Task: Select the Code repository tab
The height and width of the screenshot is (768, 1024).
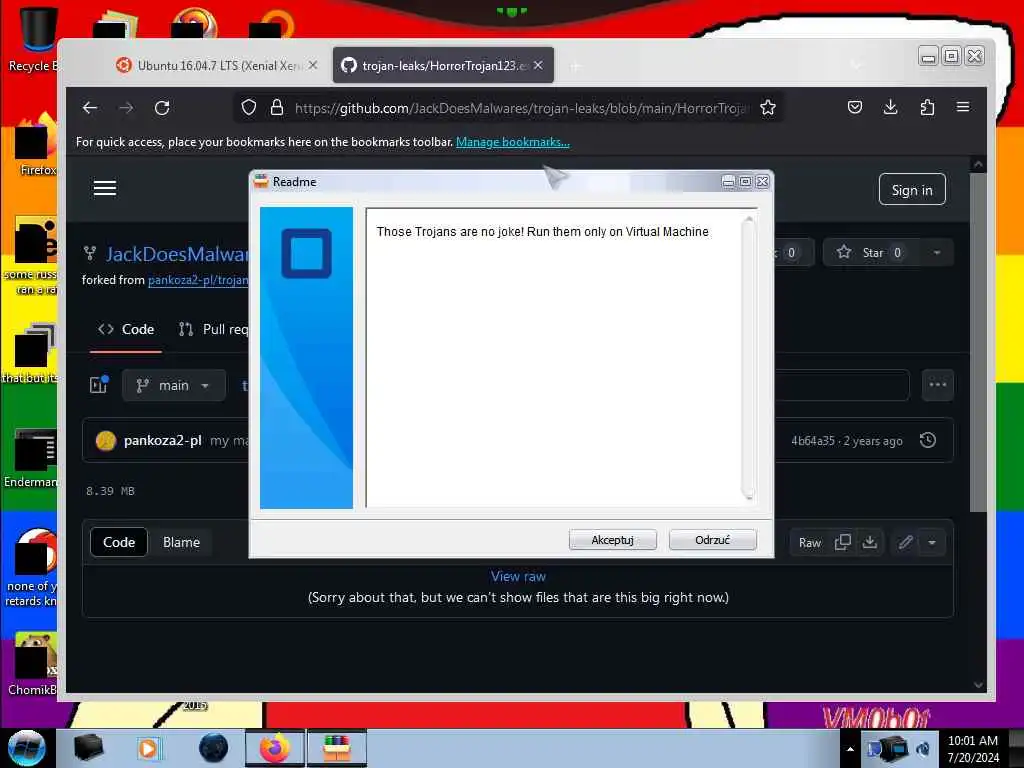Action: click(126, 329)
